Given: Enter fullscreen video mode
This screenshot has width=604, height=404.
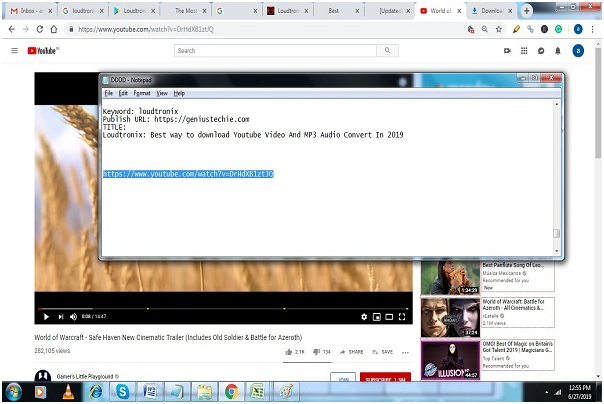Looking at the screenshot, I should [x=402, y=317].
